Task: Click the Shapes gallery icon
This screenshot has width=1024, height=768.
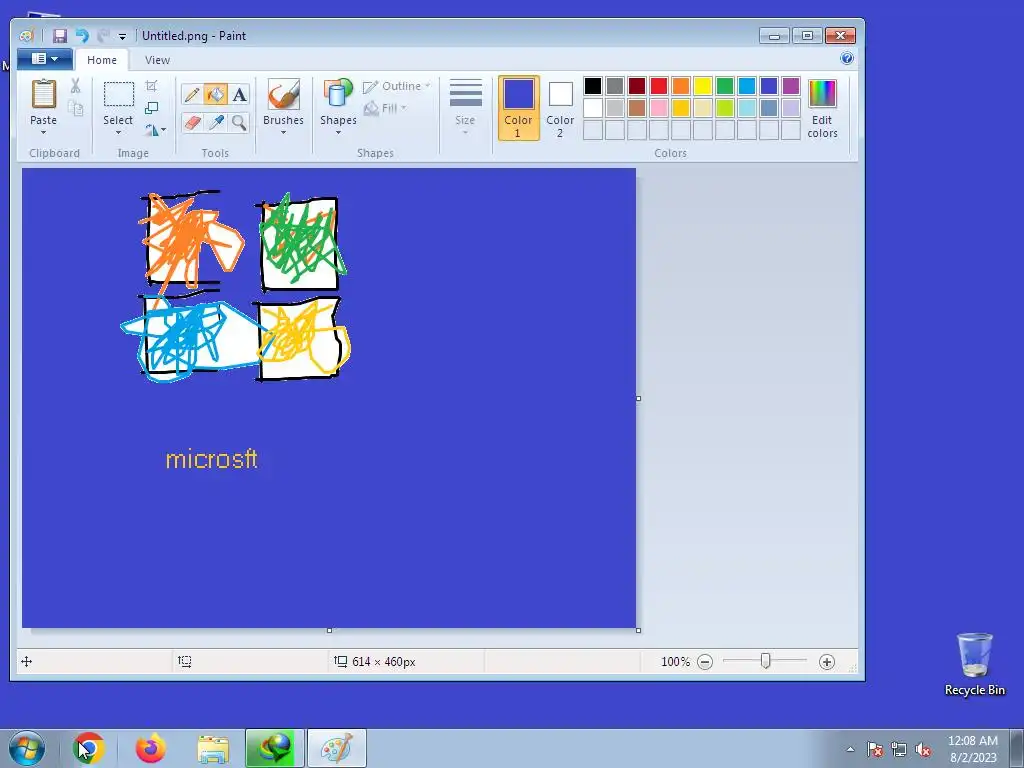Action: coord(338,93)
